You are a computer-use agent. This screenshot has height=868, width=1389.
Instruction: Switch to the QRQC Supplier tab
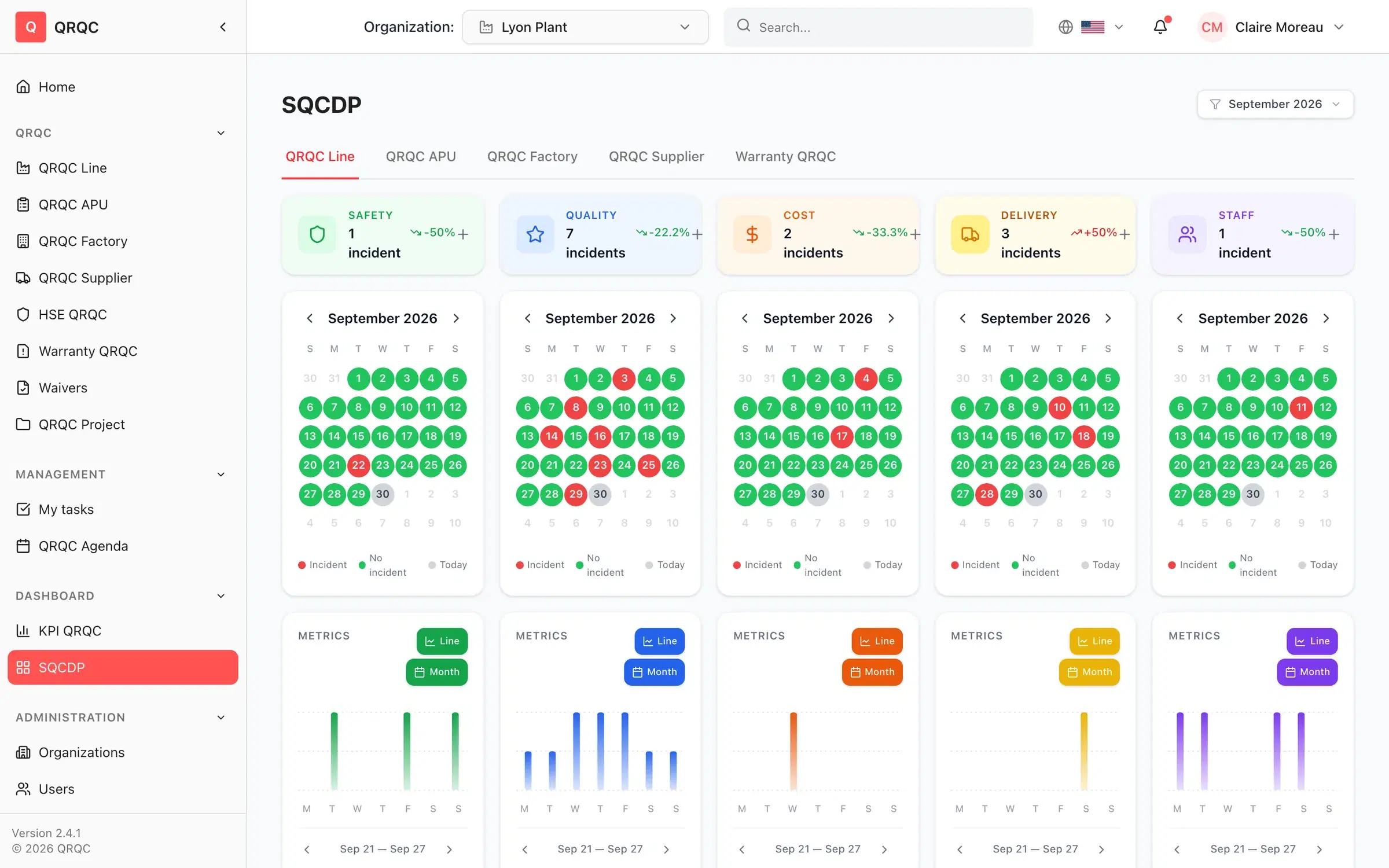(x=656, y=157)
